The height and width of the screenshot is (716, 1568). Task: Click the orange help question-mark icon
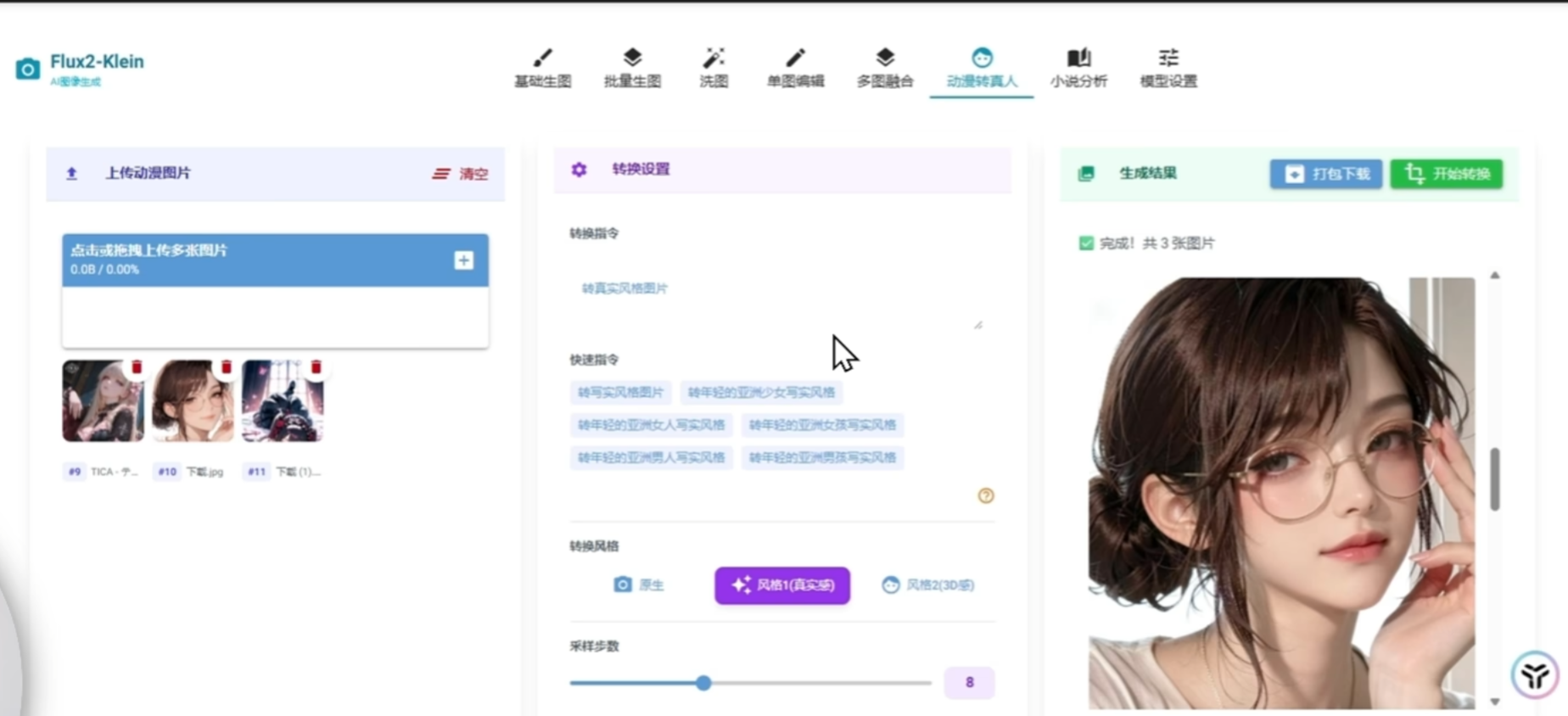985,495
